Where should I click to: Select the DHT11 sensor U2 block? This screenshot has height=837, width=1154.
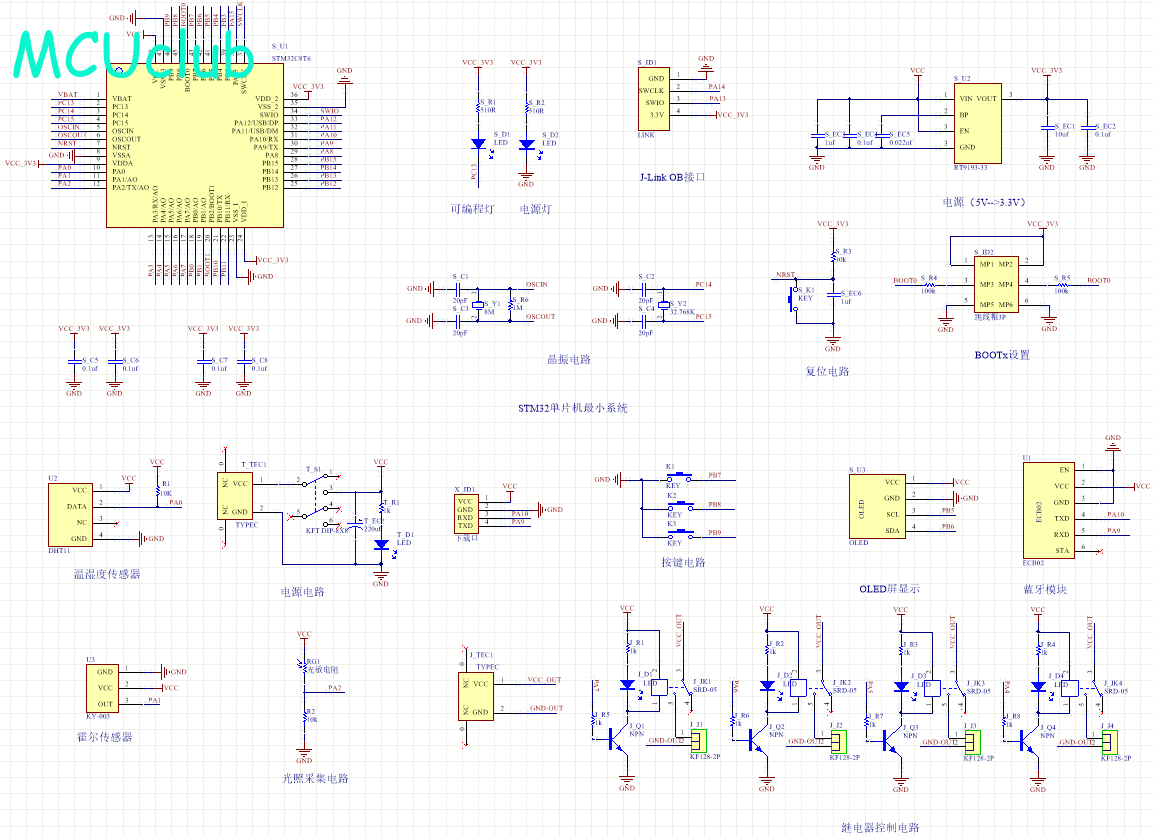(70, 515)
